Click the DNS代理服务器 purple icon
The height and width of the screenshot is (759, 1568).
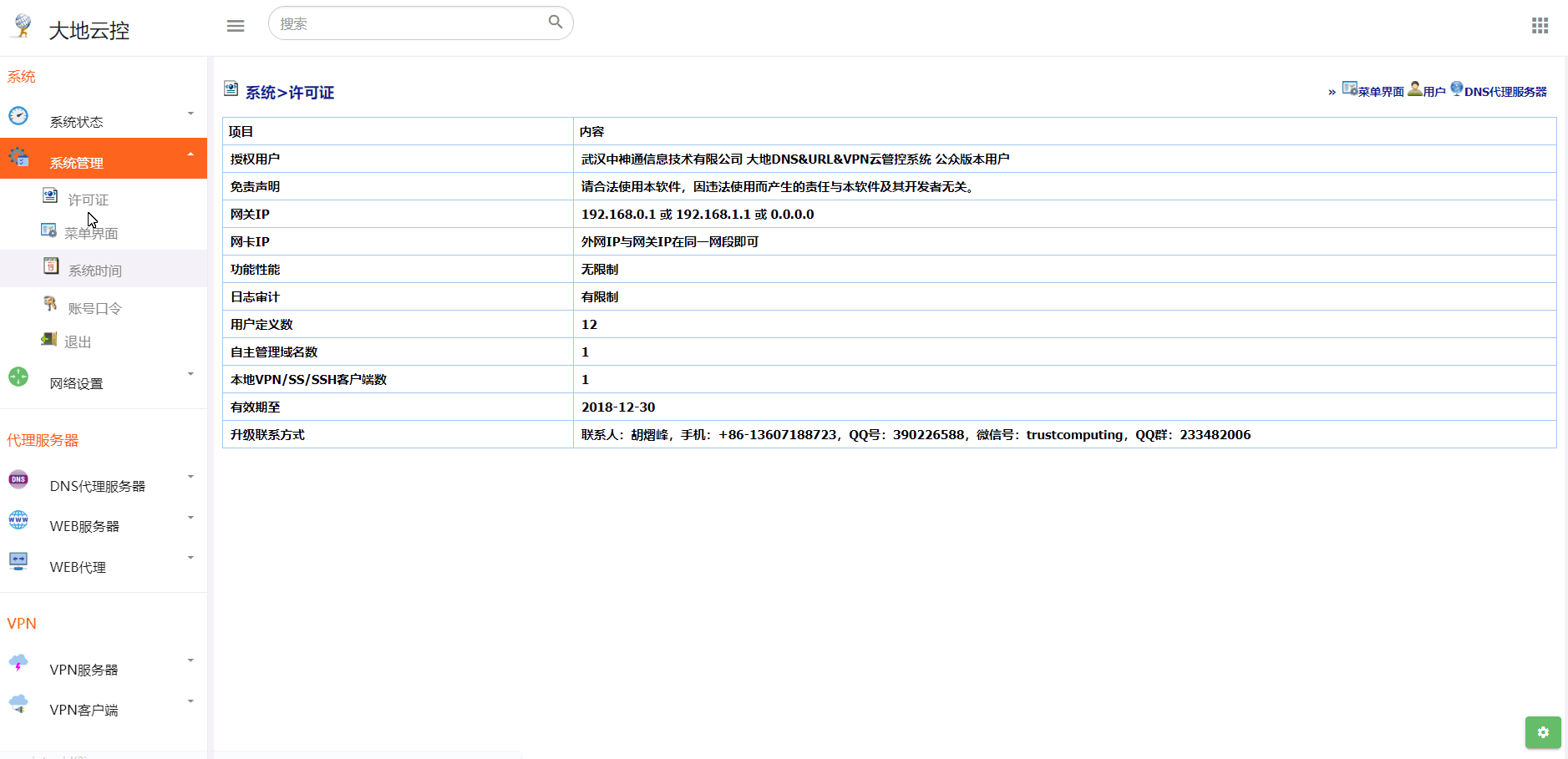click(18, 479)
